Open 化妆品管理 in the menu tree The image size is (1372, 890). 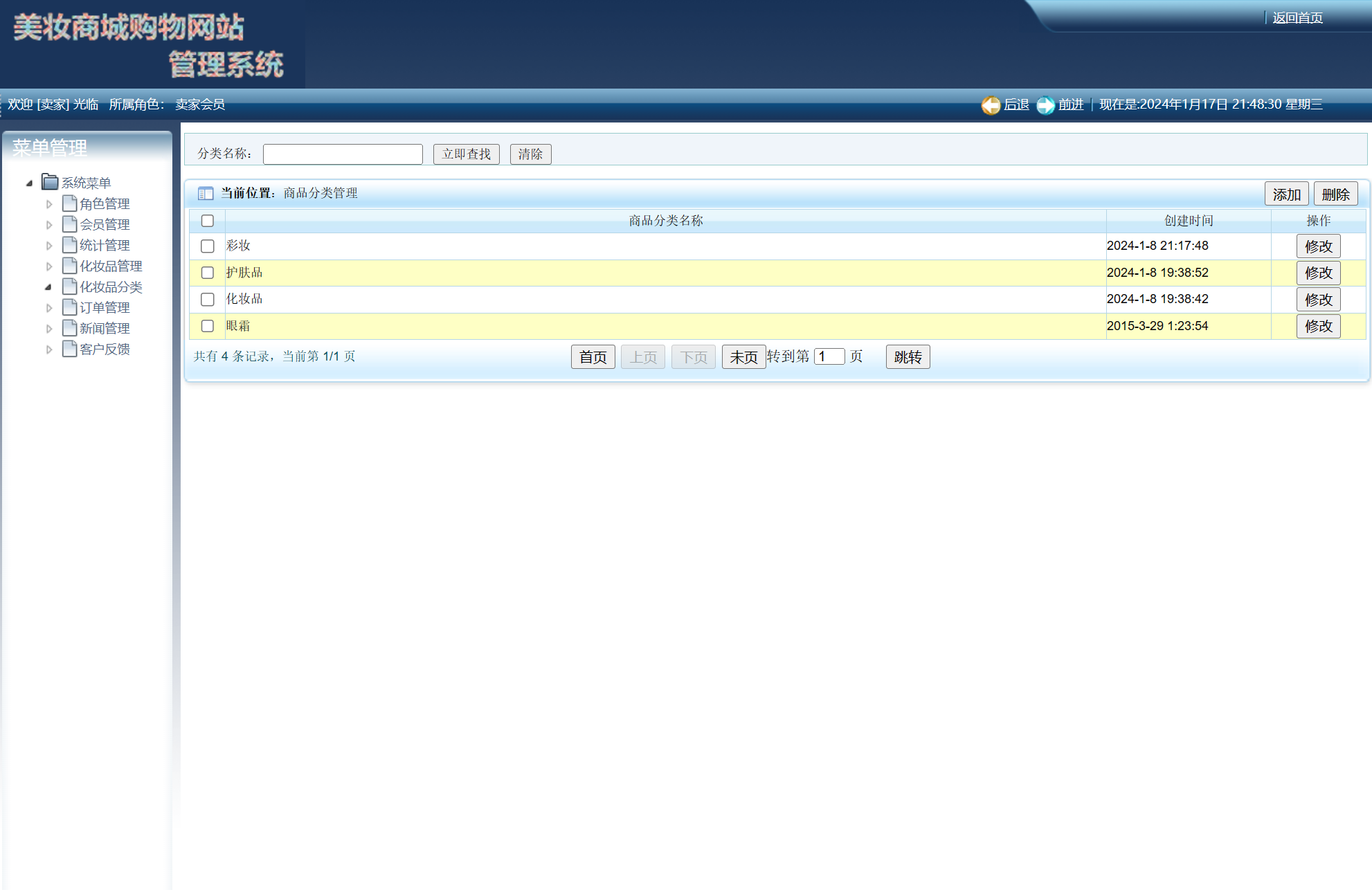coord(111,266)
